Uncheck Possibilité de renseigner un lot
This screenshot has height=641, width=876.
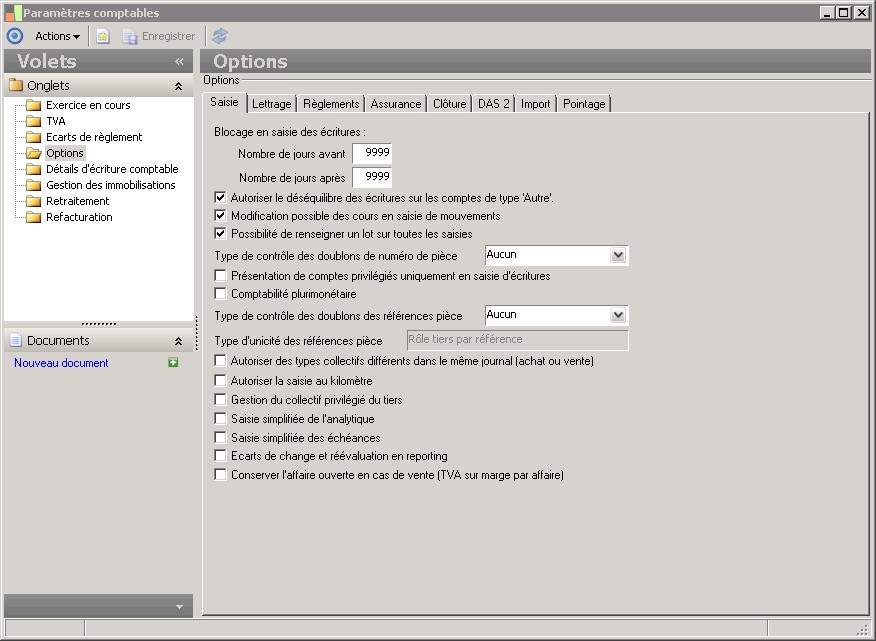(221, 234)
